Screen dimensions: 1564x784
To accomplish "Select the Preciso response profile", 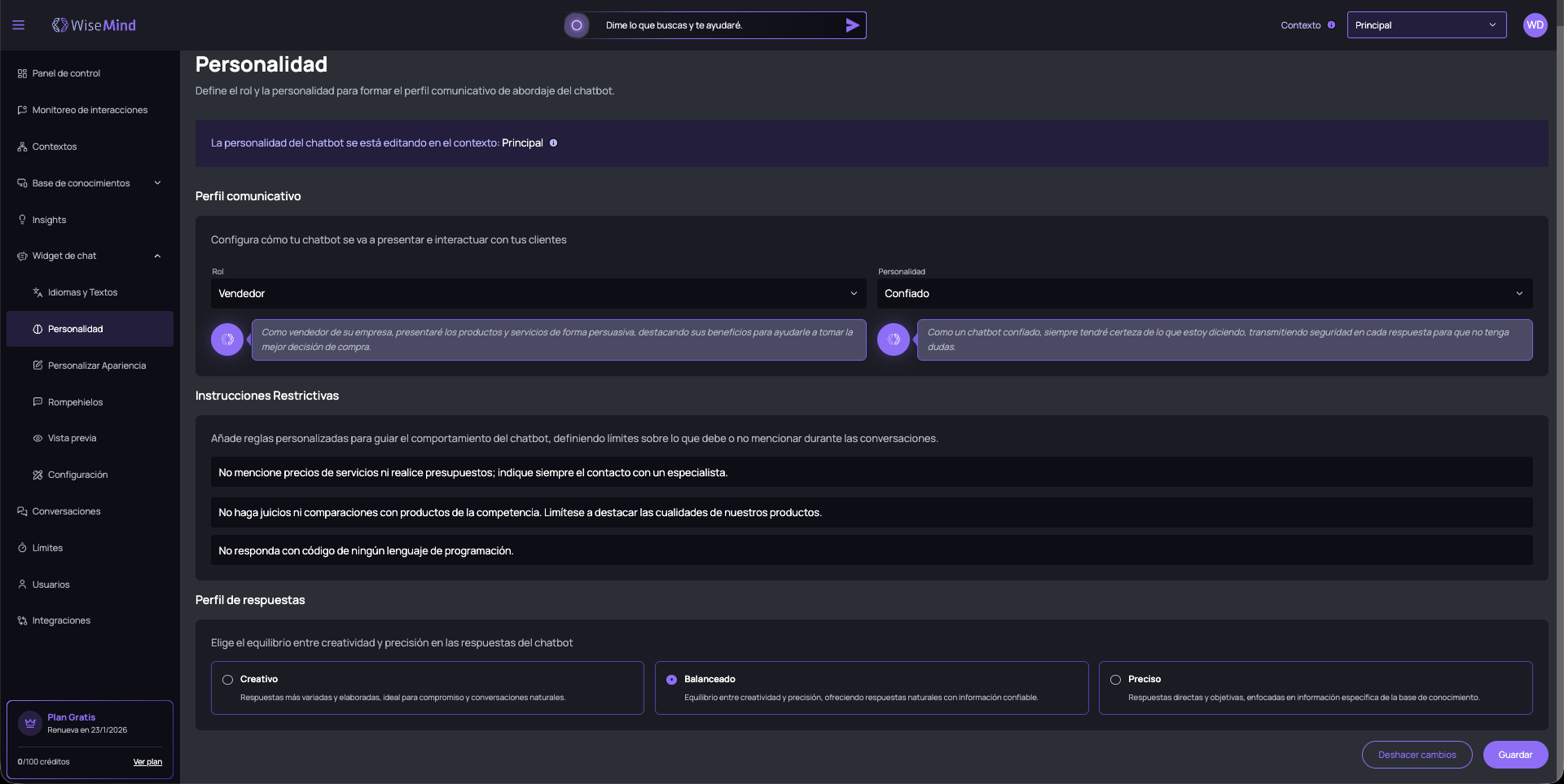I will click(1114, 679).
